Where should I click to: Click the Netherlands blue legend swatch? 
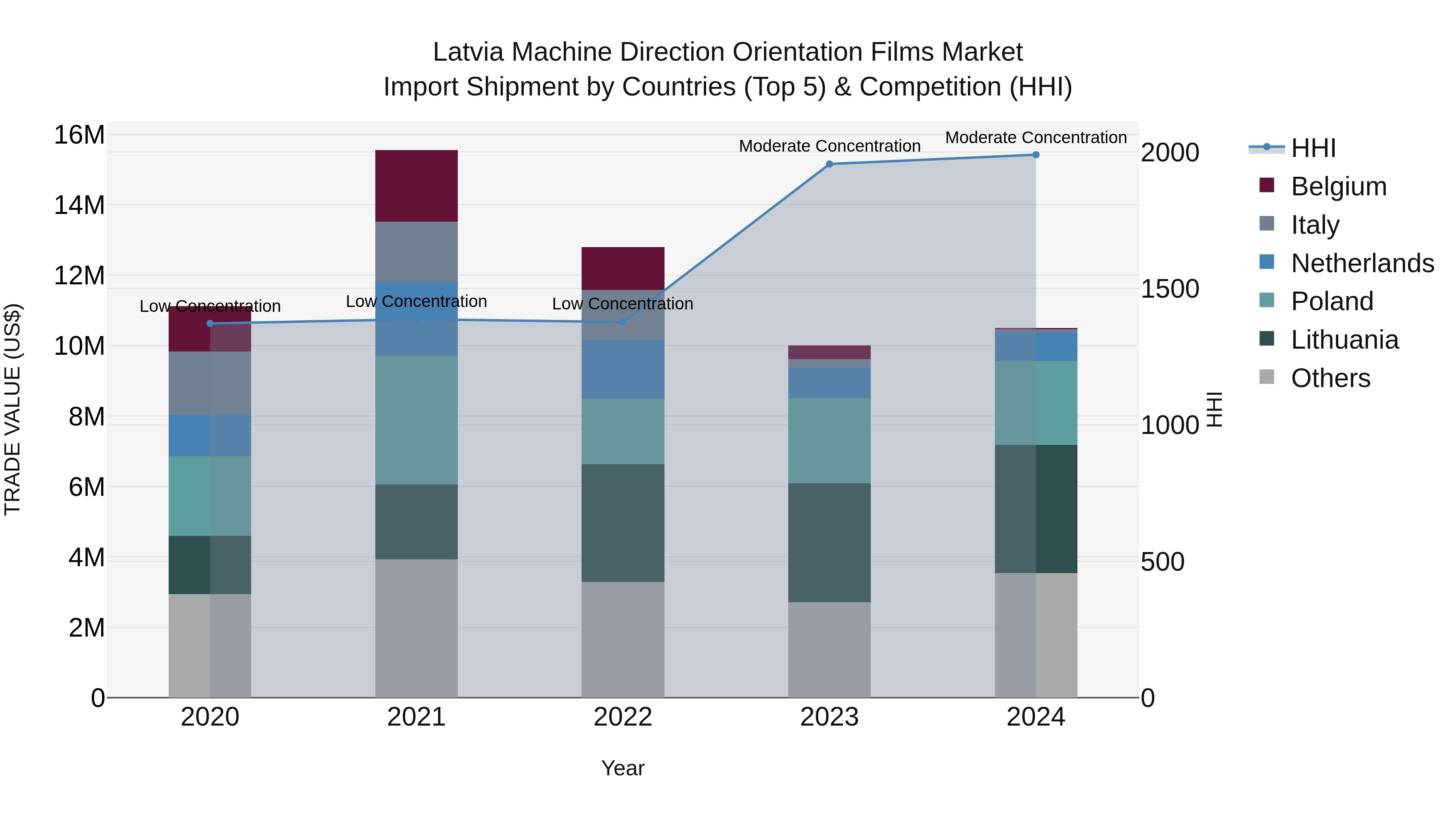(x=1267, y=262)
